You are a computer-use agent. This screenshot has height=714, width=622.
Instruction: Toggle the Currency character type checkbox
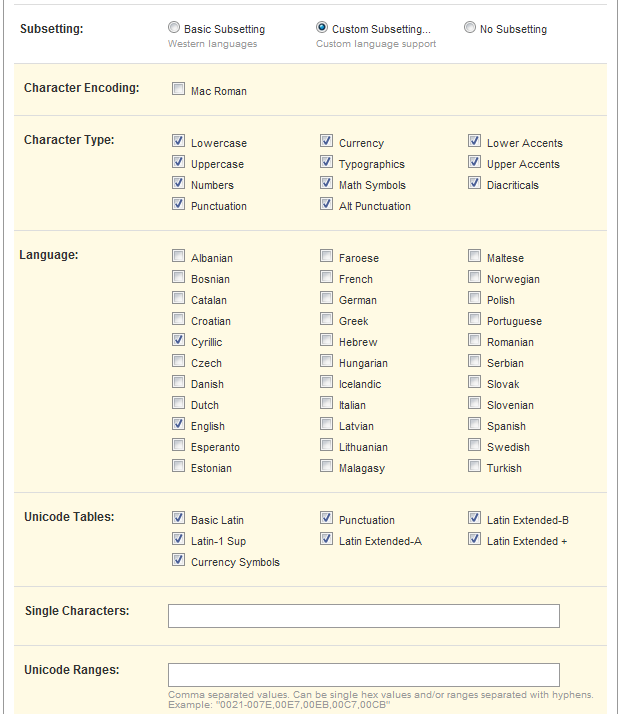tap(326, 142)
